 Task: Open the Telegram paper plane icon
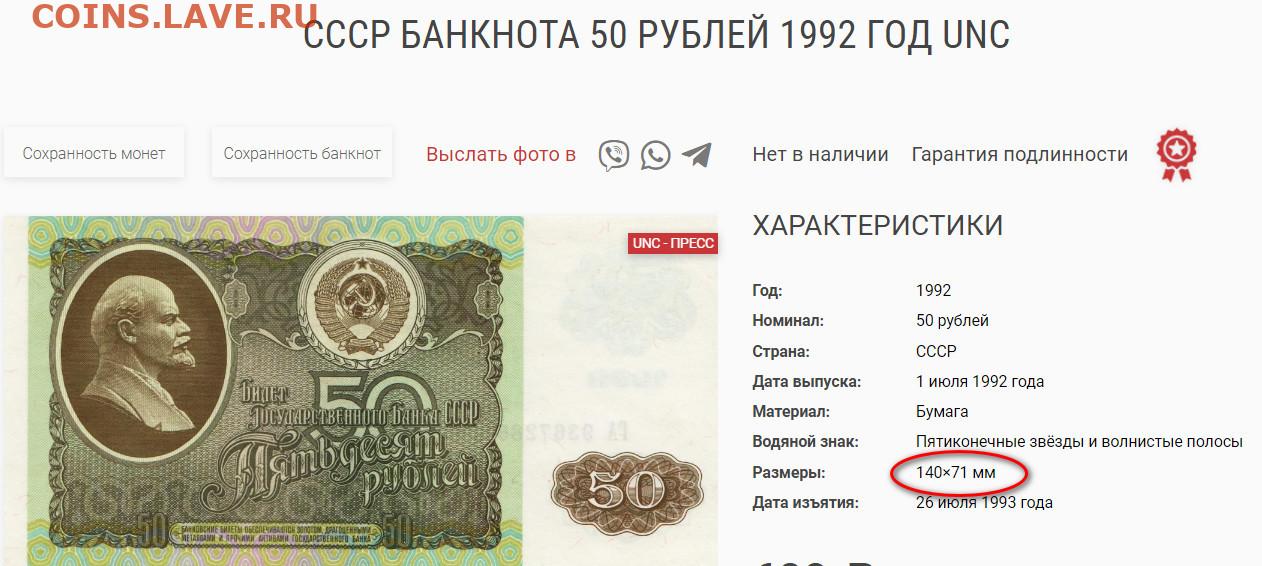coord(697,155)
